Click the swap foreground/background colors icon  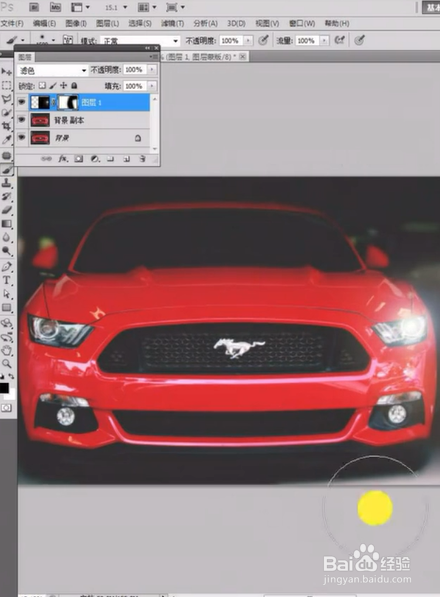pyautogui.click(x=11, y=376)
